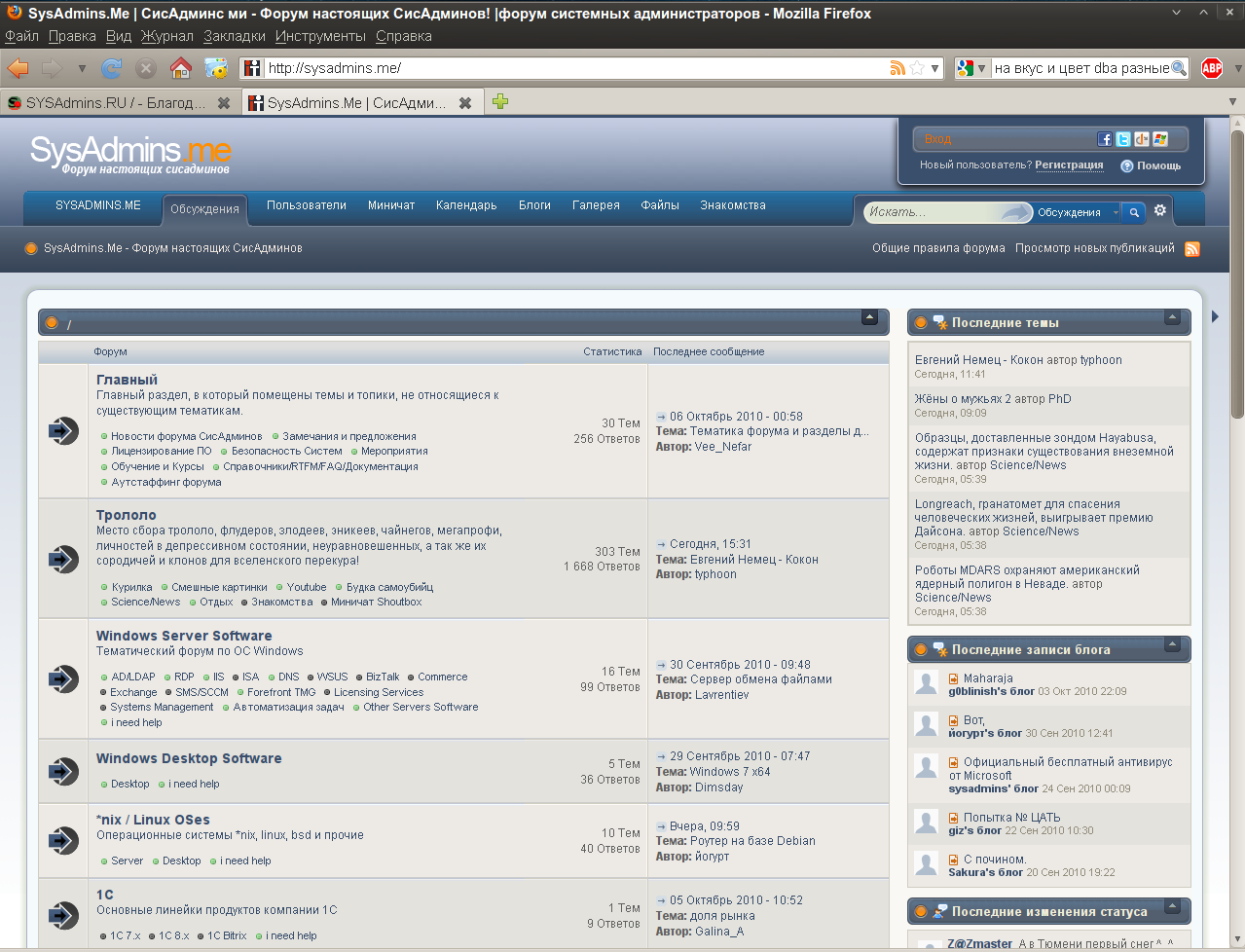The width and height of the screenshot is (1245, 952).
Task: Open the 1C Bitrix subforum link
Action: click(227, 935)
